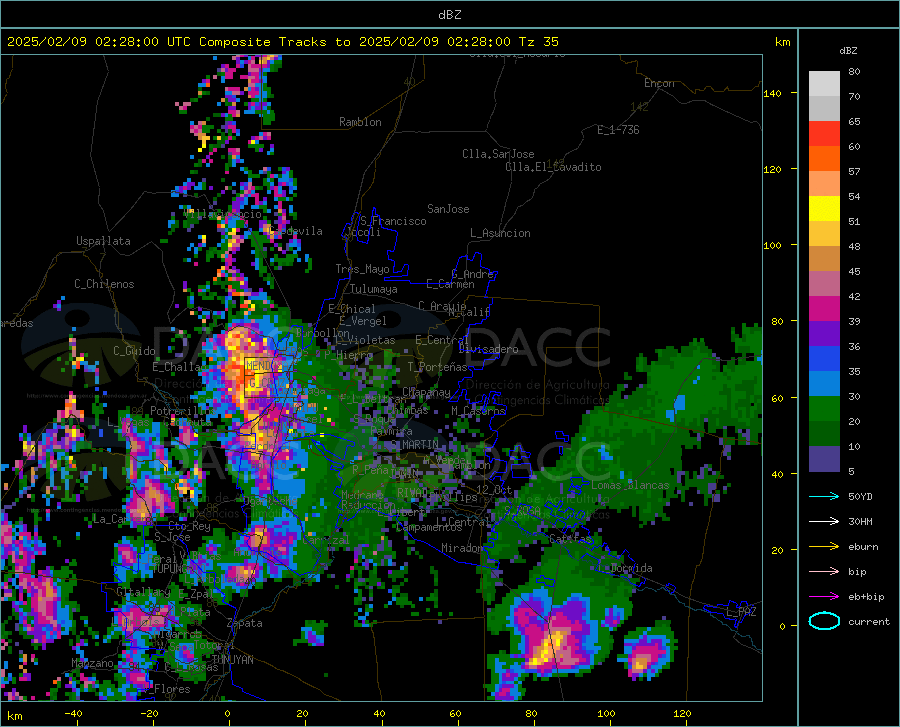Click the E_1-736 map label
Screen dimensions: 900x727
point(618,130)
